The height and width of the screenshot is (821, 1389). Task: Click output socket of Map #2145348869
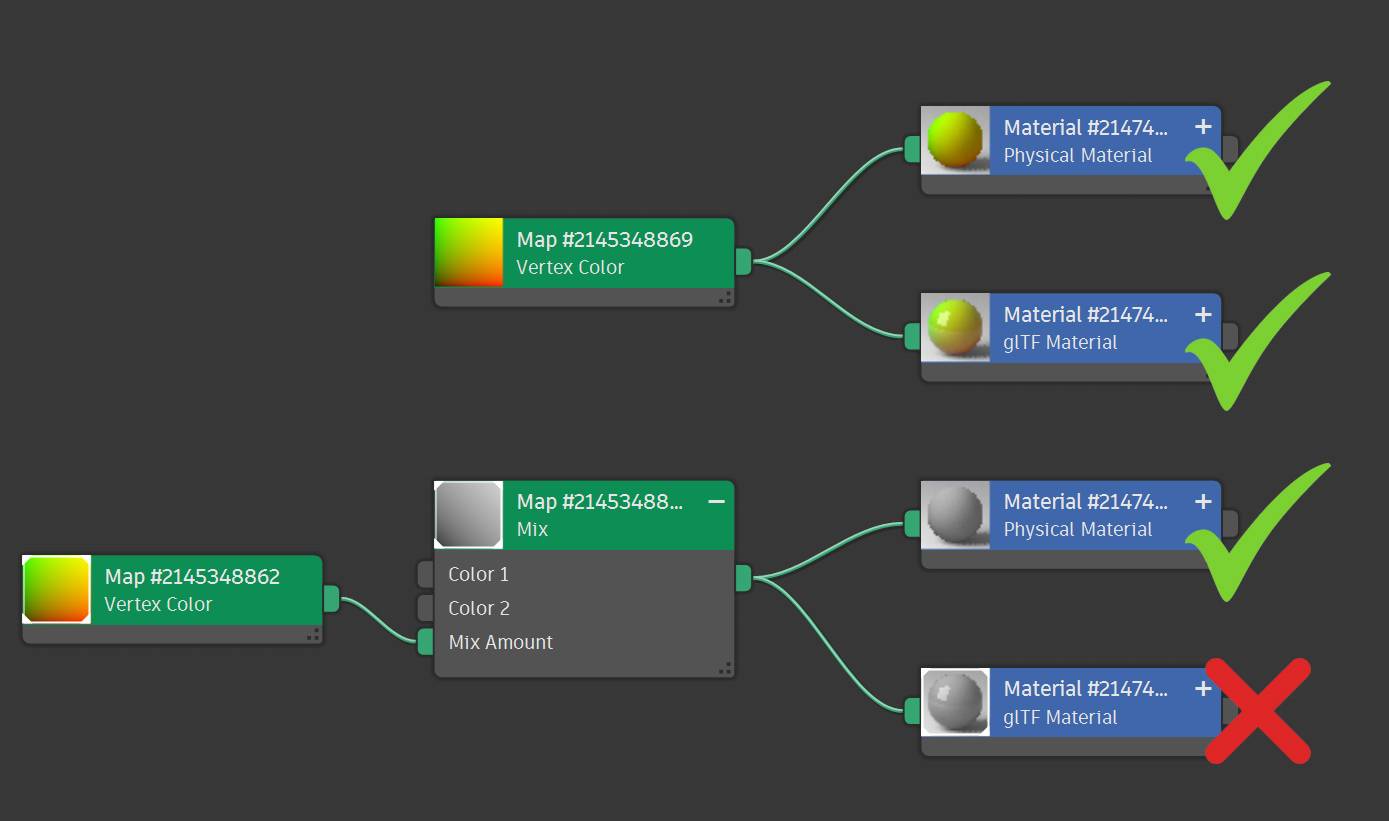(x=743, y=262)
